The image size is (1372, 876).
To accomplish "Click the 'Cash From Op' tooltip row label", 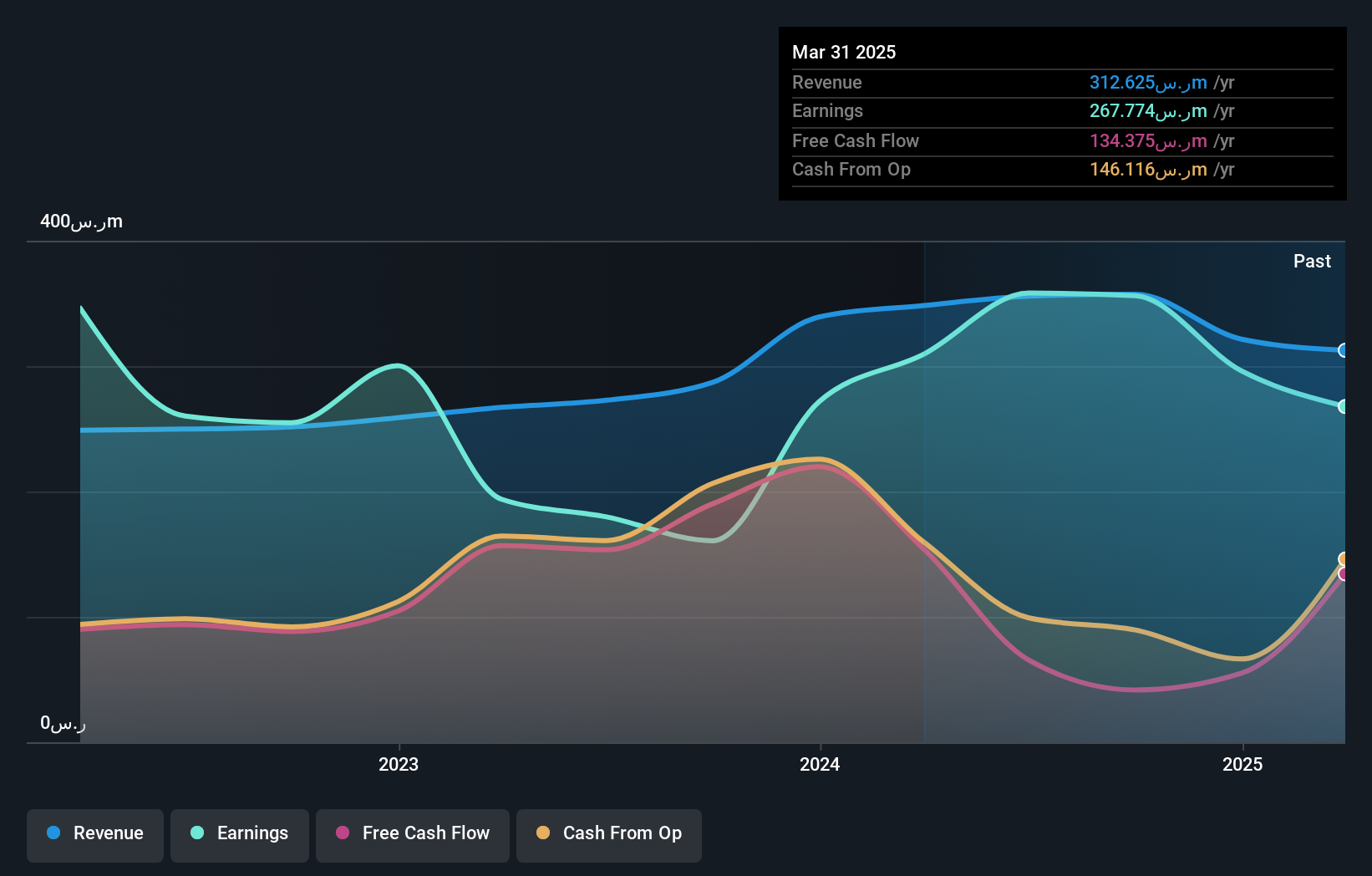I will tap(851, 170).
